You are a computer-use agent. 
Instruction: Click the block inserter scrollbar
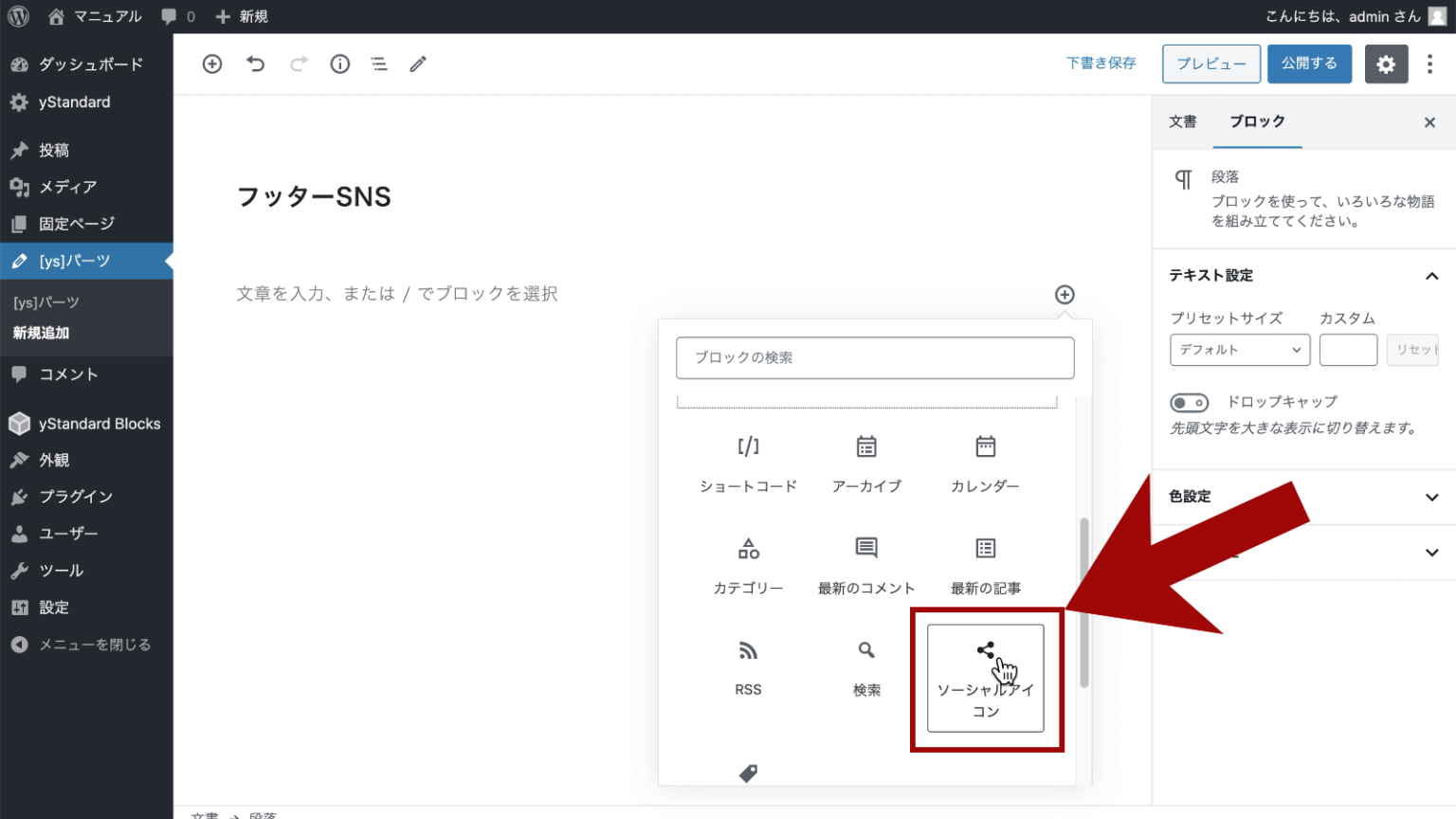[1083, 602]
